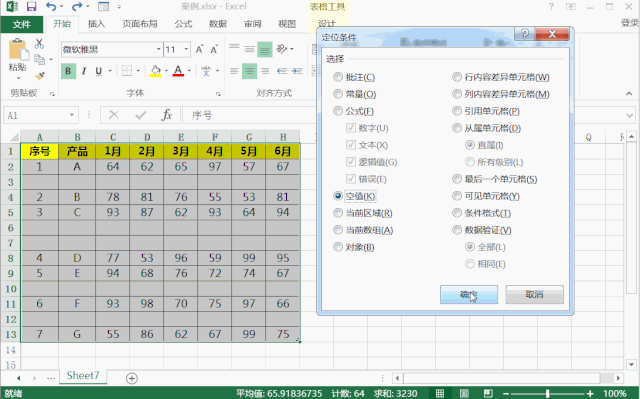Open the font color dropdown arrow

pyautogui.click(x=189, y=71)
